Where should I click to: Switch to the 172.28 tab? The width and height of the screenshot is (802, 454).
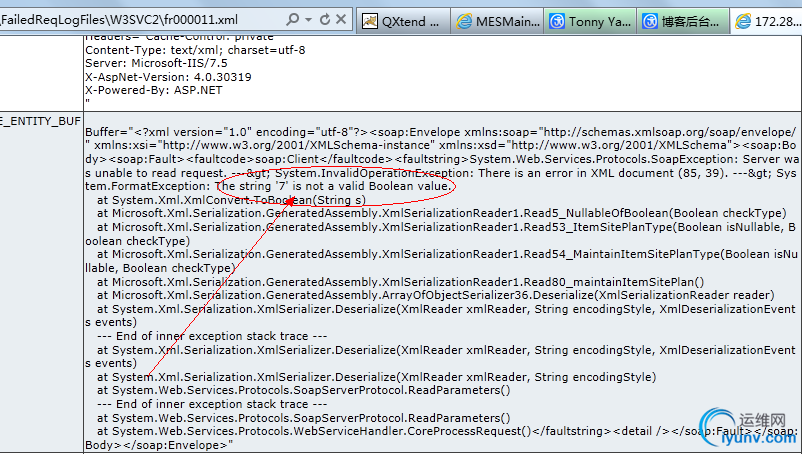point(766,21)
